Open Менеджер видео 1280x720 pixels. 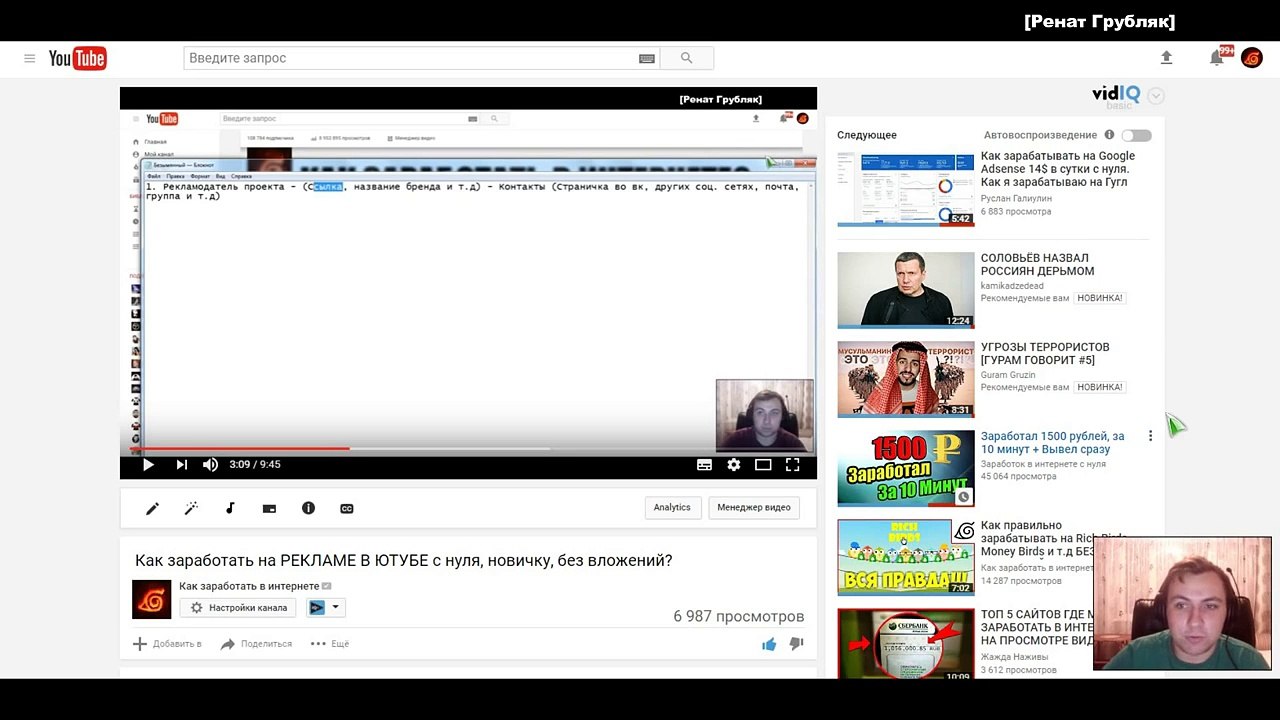tap(754, 507)
